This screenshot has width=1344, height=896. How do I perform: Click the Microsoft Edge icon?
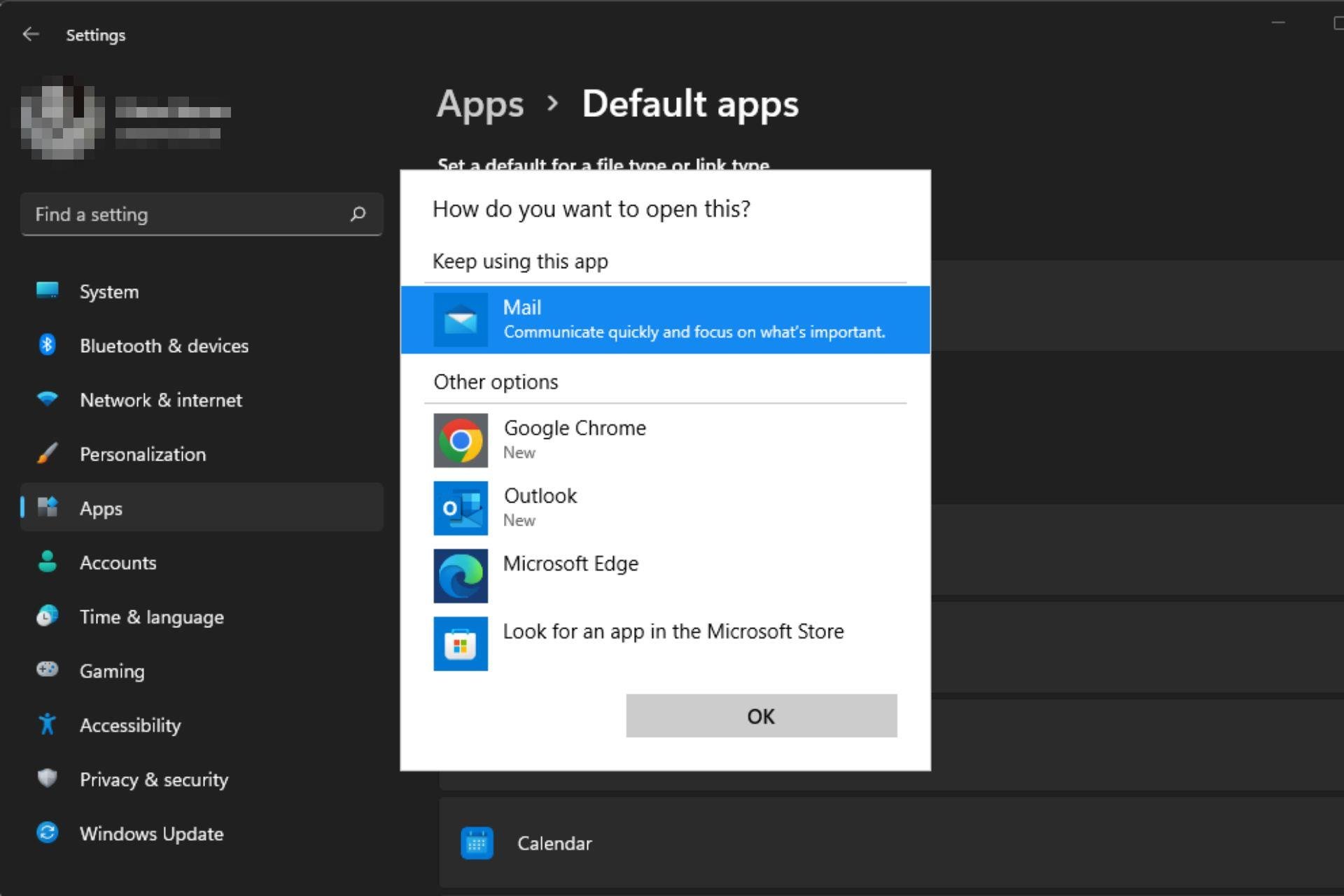point(461,576)
